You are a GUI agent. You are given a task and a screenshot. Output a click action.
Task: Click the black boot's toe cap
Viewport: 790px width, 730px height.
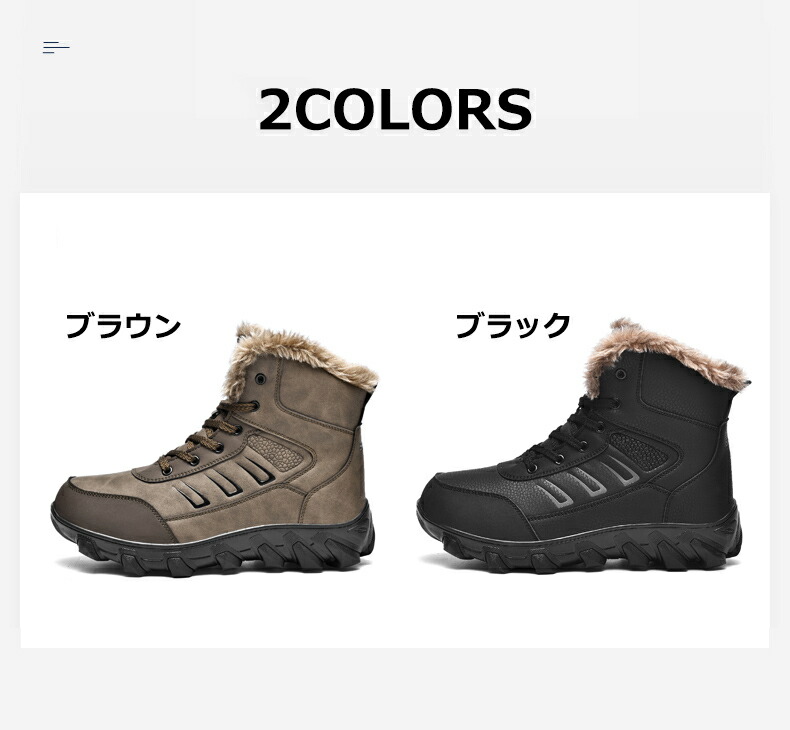(x=471, y=504)
